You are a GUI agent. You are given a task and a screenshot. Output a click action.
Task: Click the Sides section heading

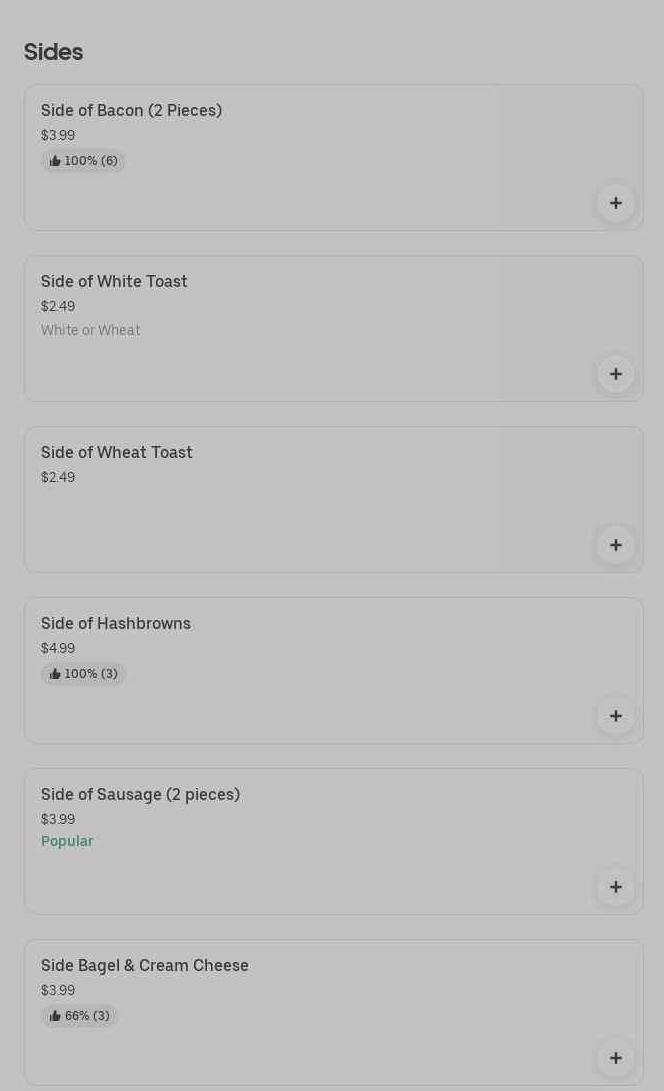click(53, 52)
